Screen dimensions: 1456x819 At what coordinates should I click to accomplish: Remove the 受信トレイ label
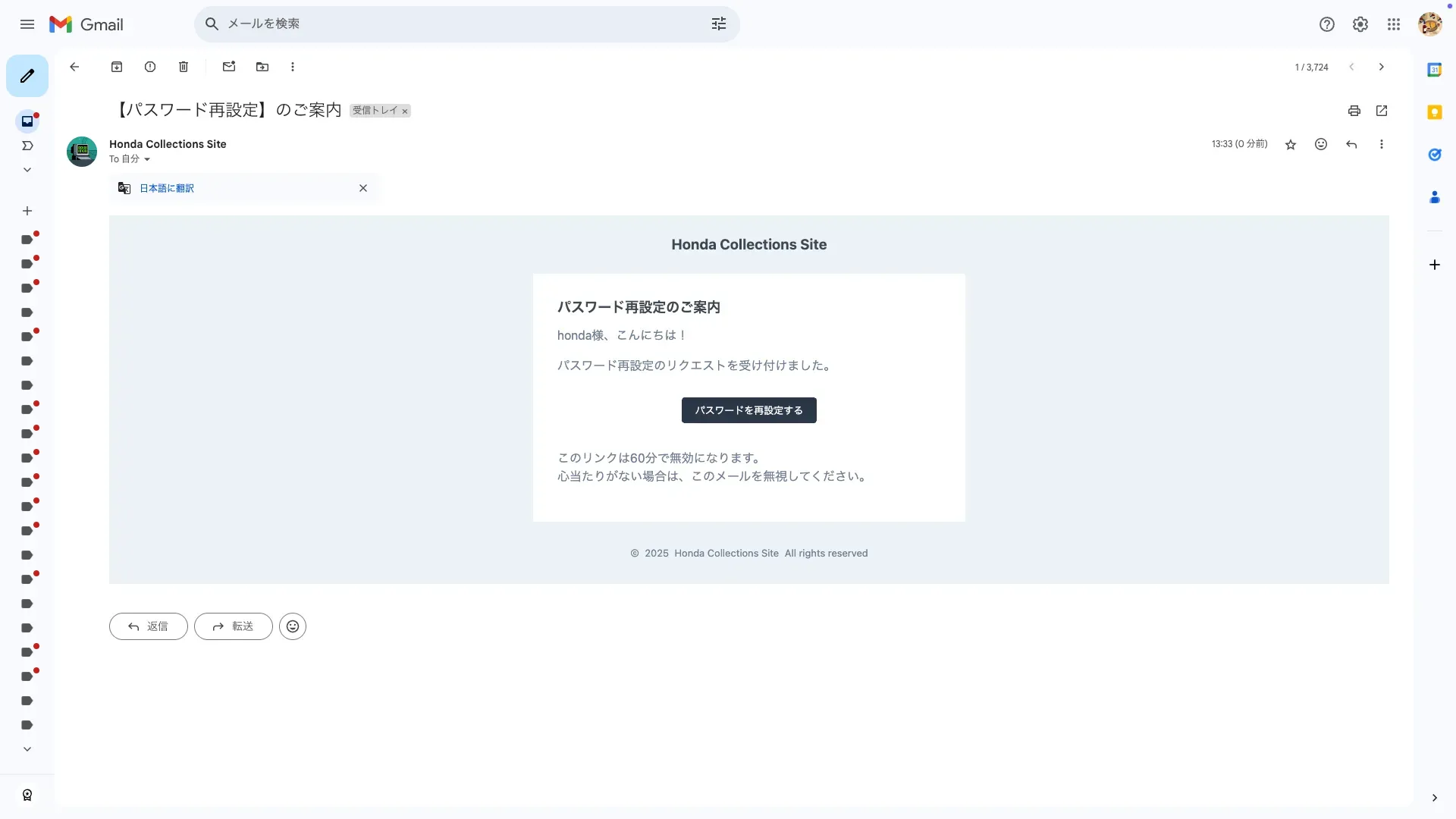click(x=405, y=111)
